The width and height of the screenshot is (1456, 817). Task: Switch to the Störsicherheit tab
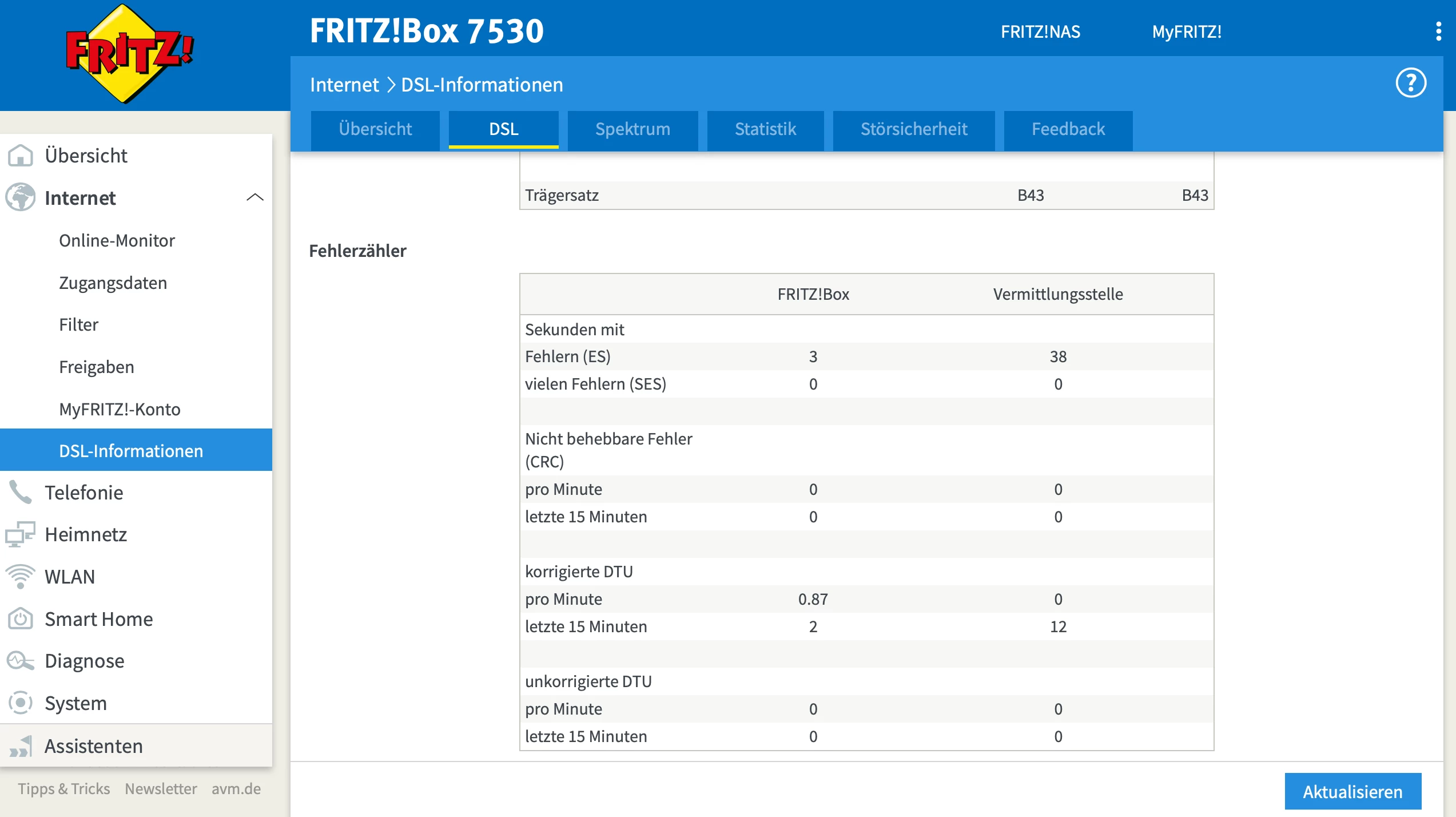pos(913,129)
